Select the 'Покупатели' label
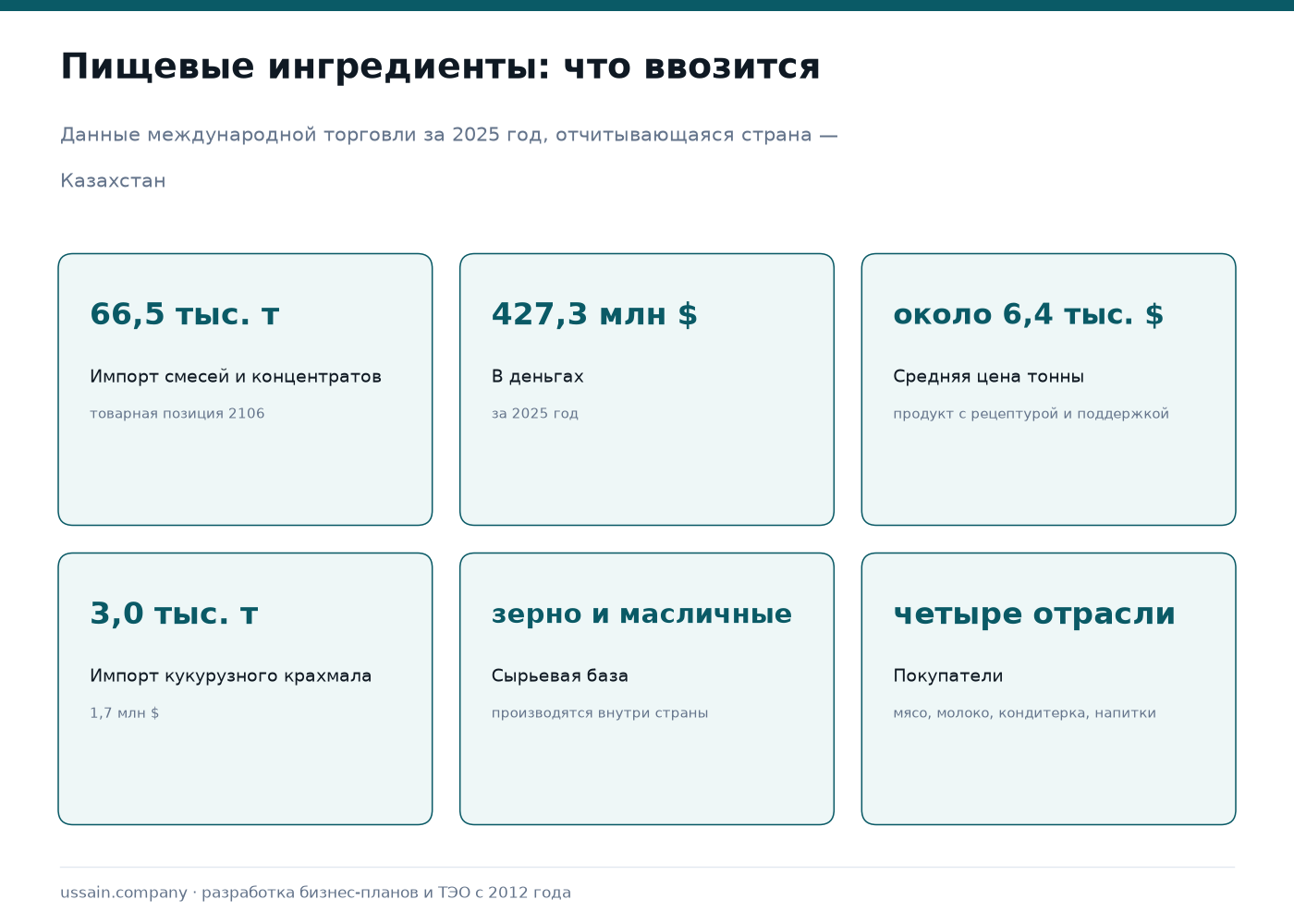Image resolution: width=1294 pixels, height=924 pixels. (948, 675)
